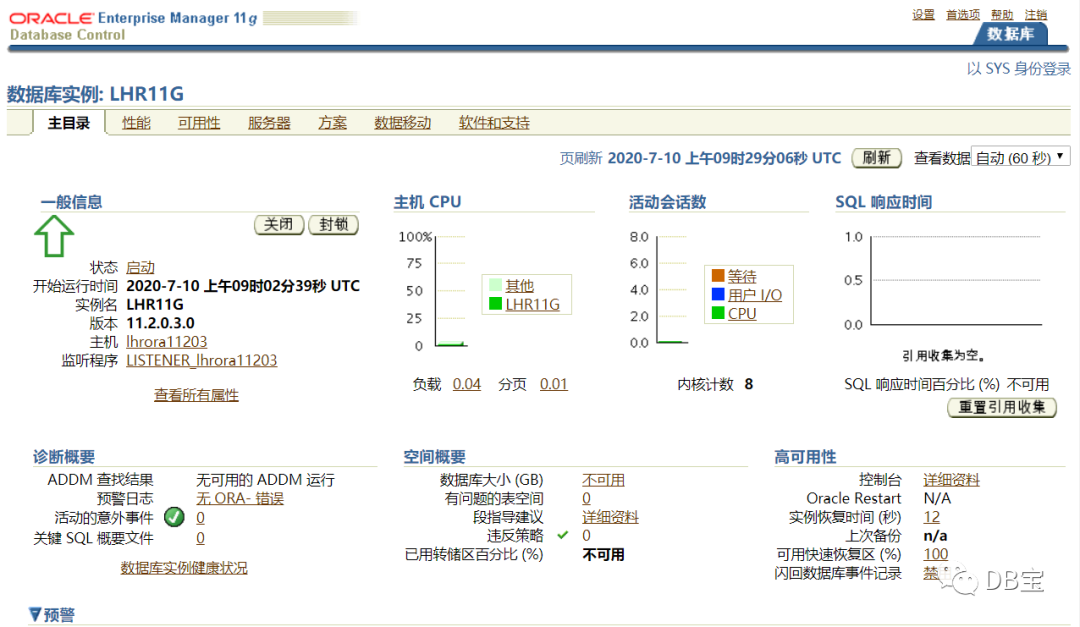
Task: Click the 查看所有属性 link
Action: [196, 395]
